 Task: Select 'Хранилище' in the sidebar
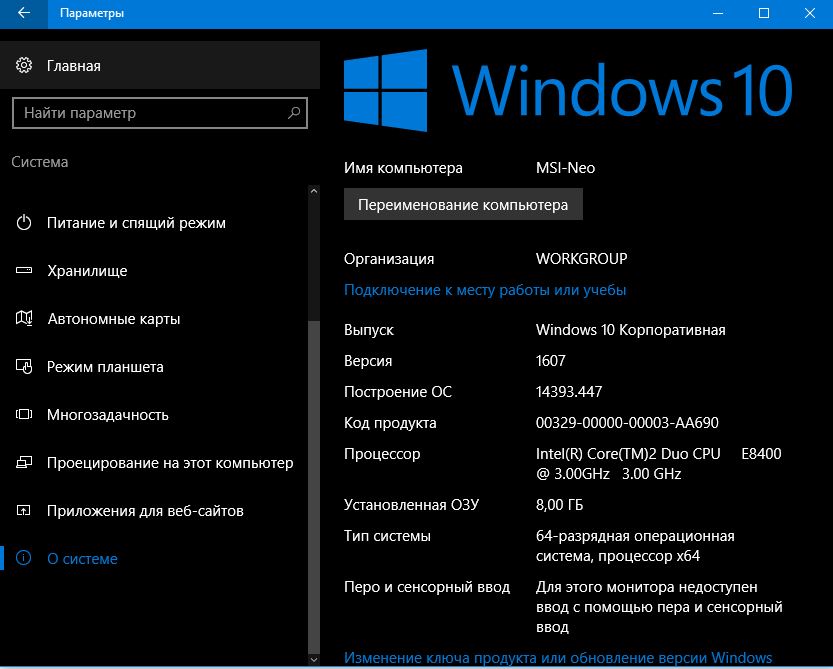pyautogui.click(x=87, y=271)
